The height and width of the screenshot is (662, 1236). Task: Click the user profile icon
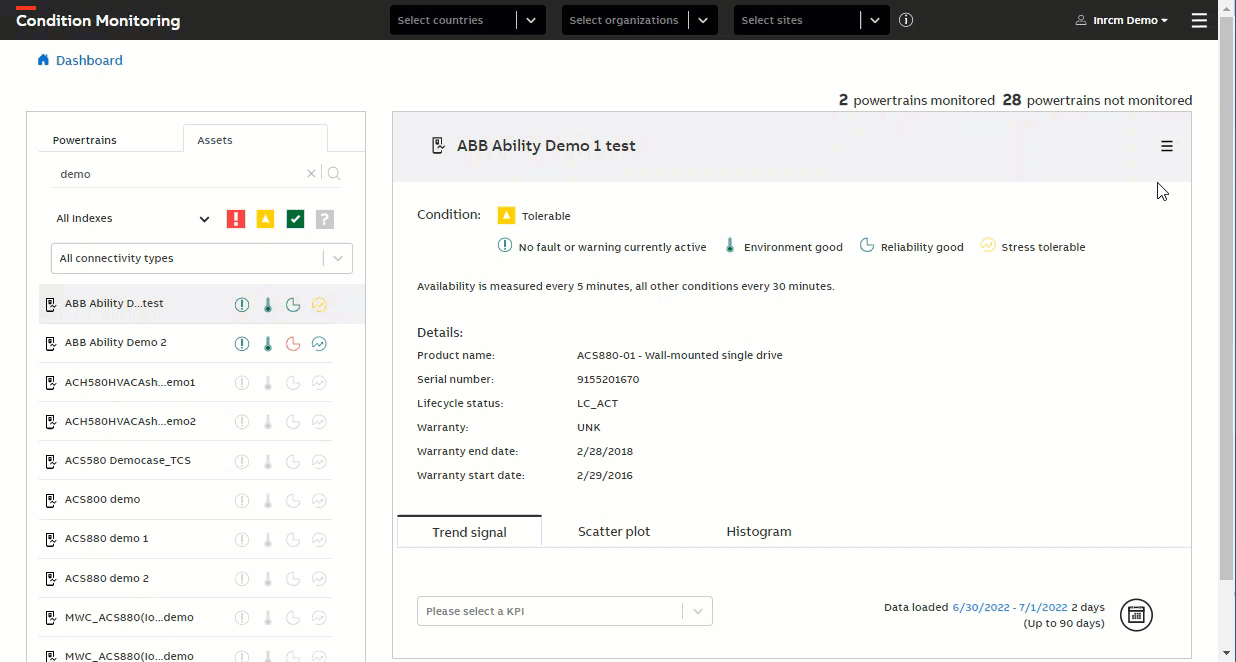[1081, 20]
